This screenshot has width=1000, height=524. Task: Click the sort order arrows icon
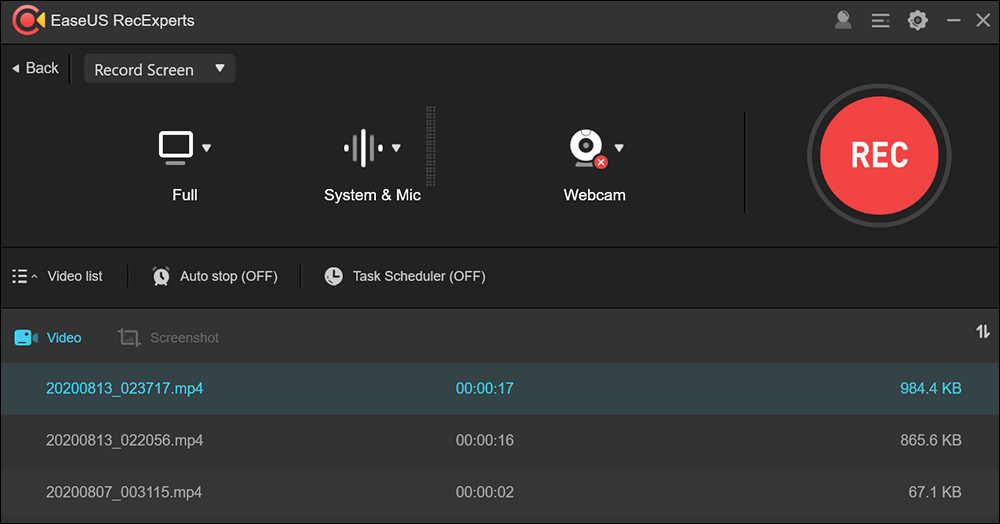(982, 331)
